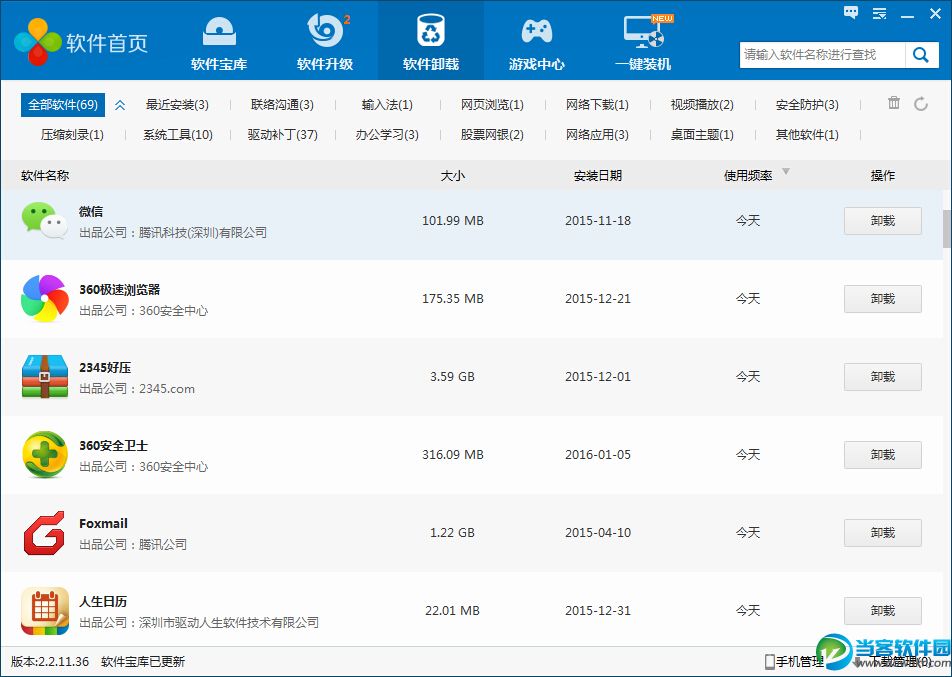
Task: Click 卸载 button for Foxmail
Action: (x=882, y=533)
